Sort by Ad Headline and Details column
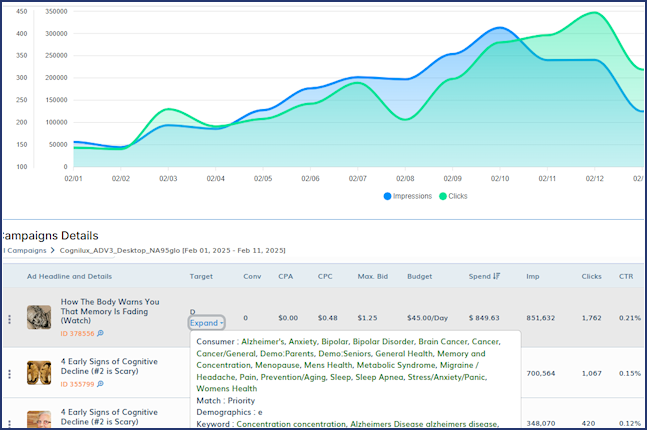The height and width of the screenshot is (430, 647). click(x=69, y=276)
